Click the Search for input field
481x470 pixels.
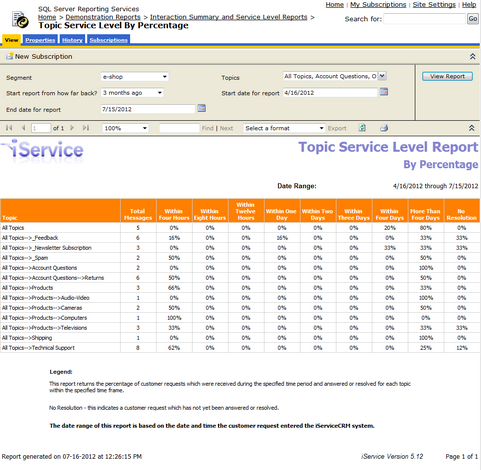(x=424, y=19)
